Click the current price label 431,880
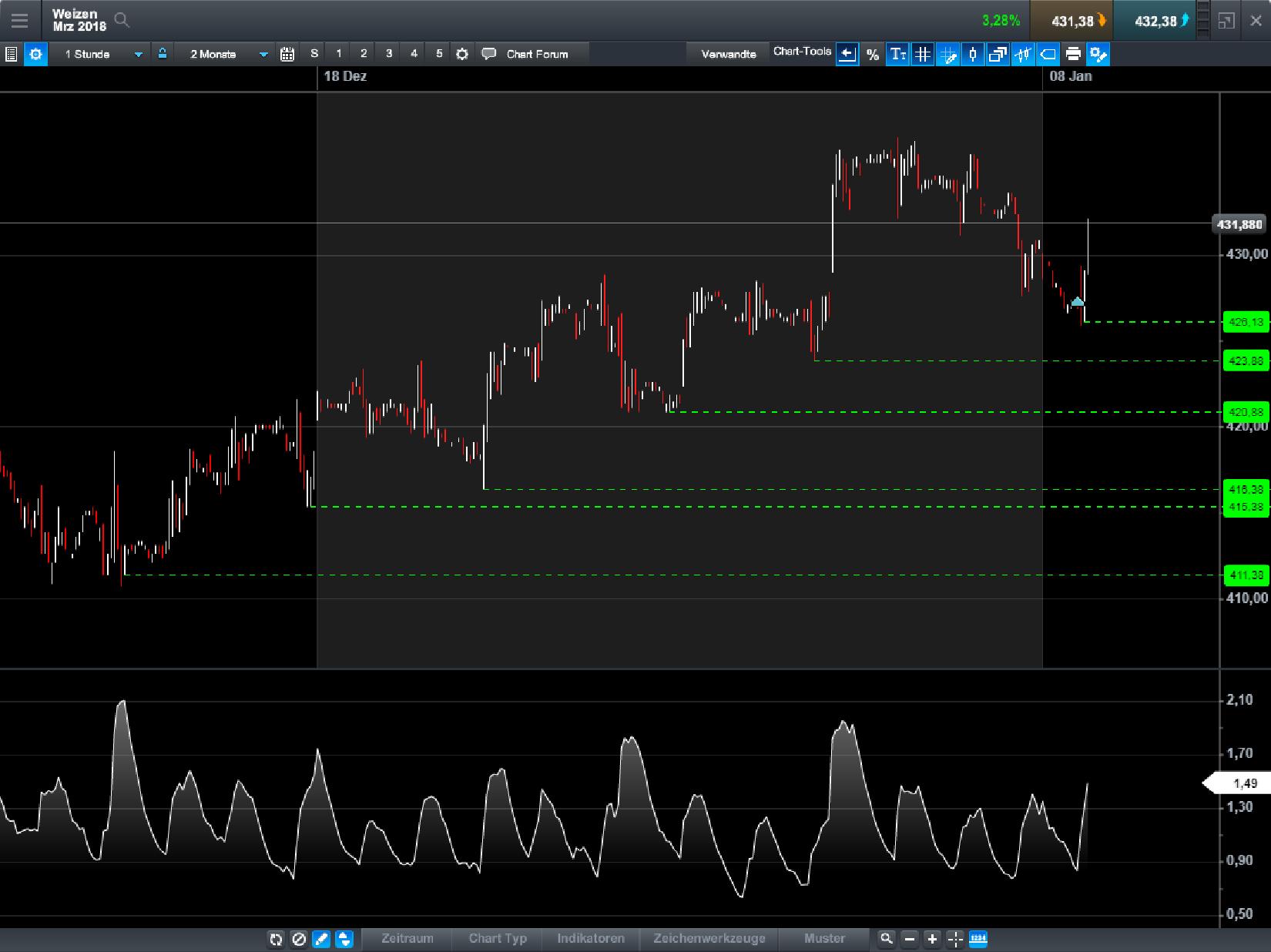Screen dimensions: 1271x952 1239,224
